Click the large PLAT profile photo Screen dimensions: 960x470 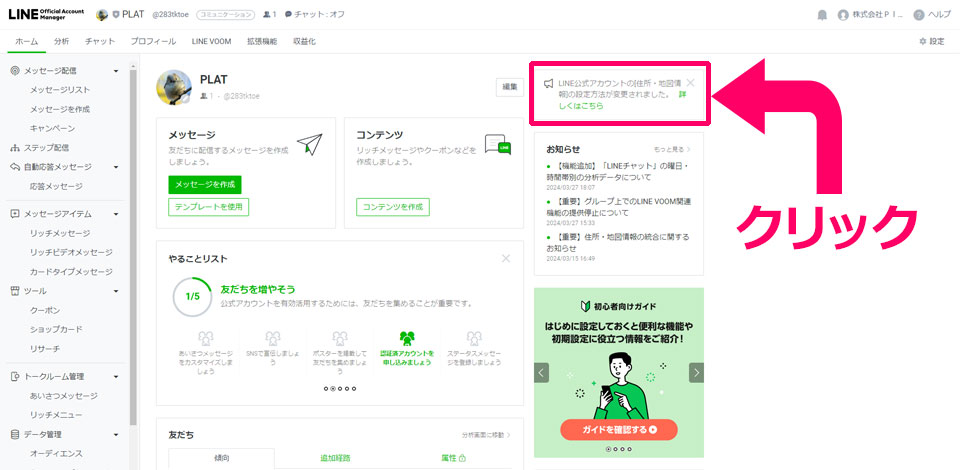click(x=174, y=88)
